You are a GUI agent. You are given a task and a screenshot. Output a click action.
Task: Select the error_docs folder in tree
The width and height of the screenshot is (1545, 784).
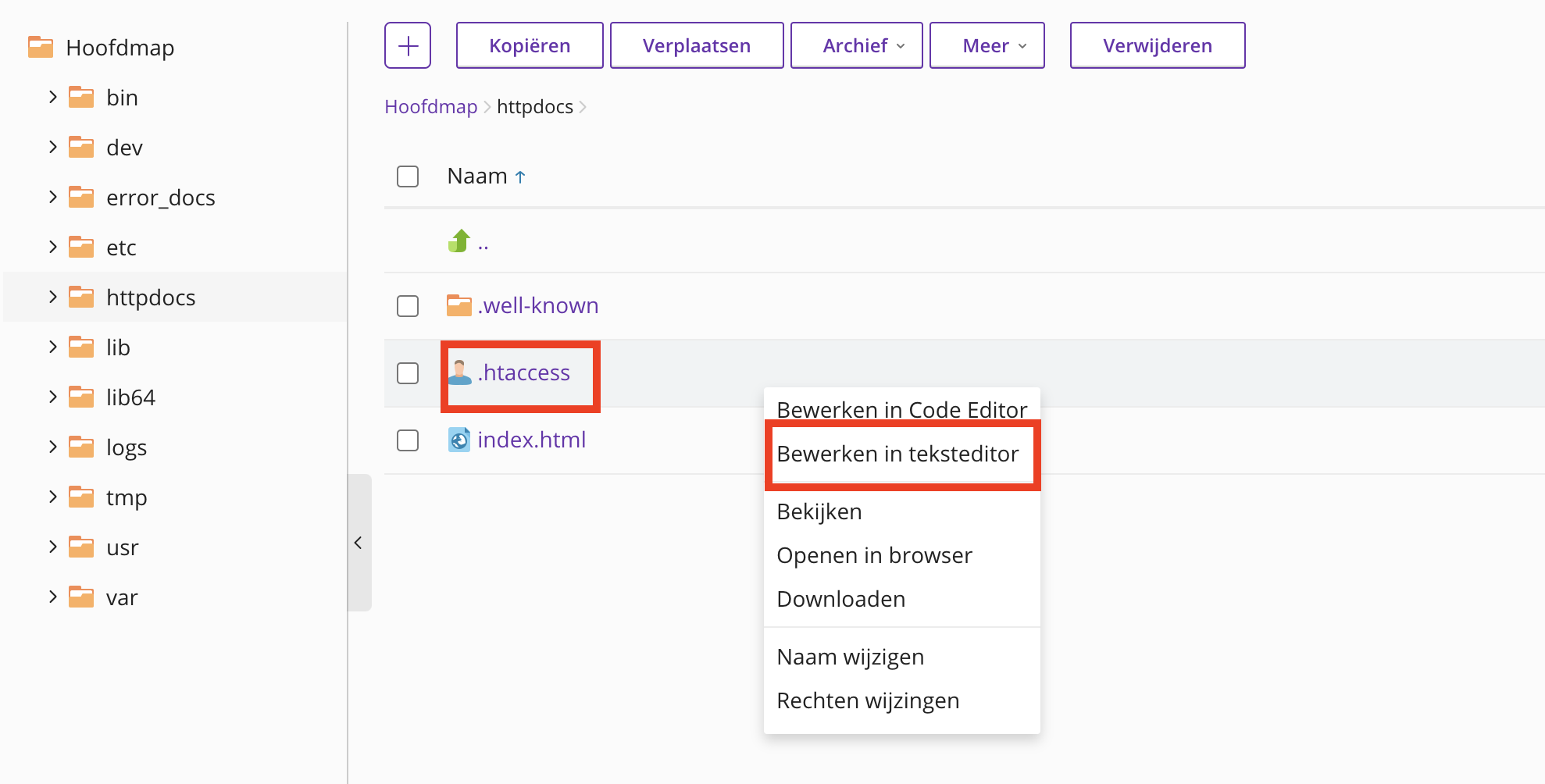(x=161, y=198)
